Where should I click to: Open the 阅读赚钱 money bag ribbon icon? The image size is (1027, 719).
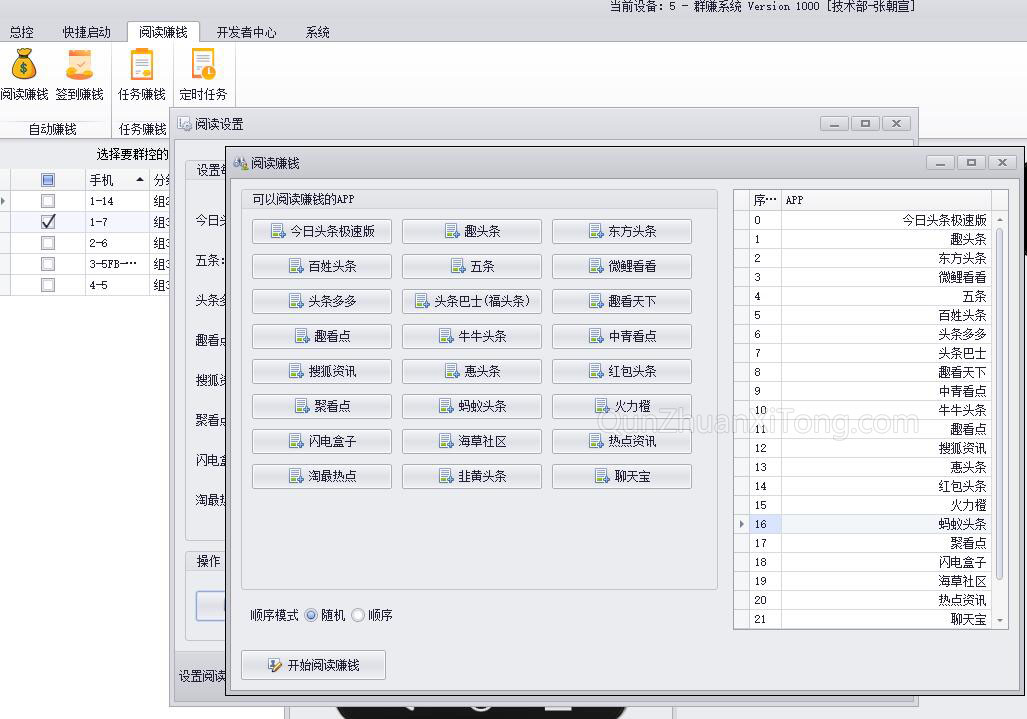pyautogui.click(x=24, y=75)
